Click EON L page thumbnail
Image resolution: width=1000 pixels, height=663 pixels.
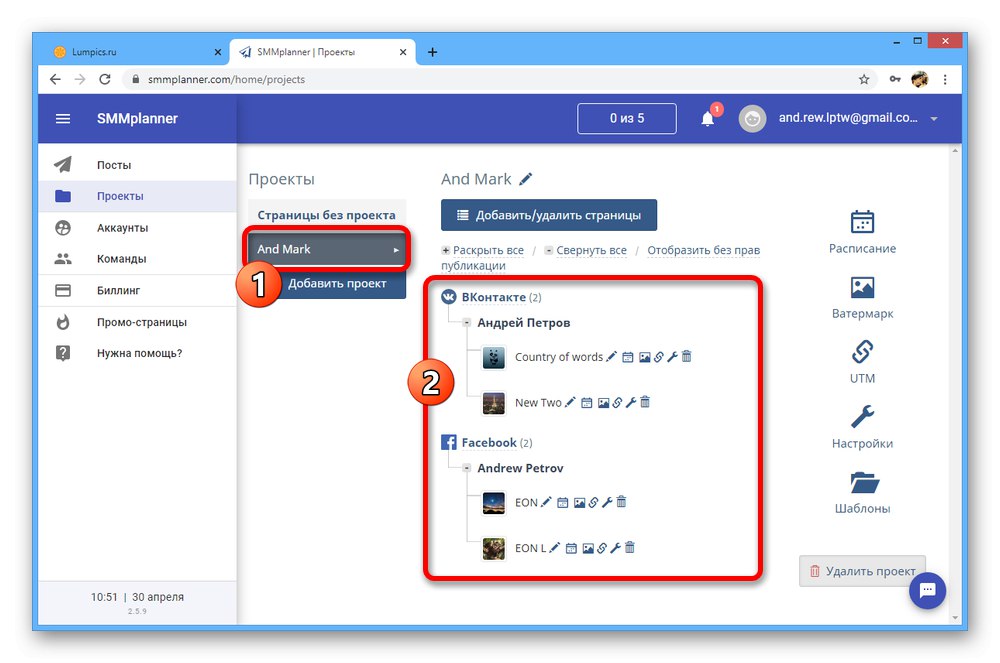coord(494,549)
